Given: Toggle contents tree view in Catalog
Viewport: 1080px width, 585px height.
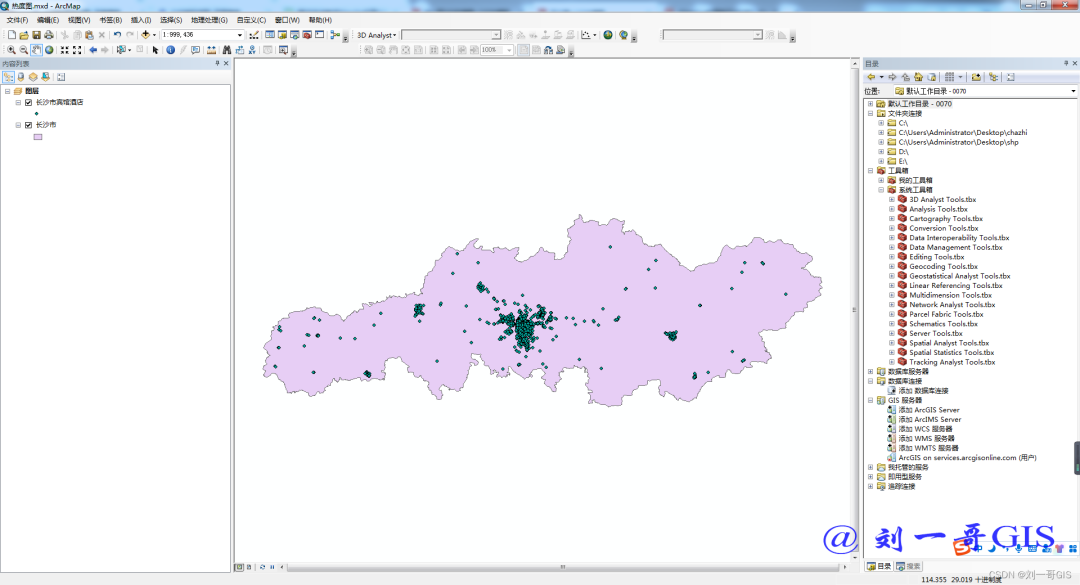Looking at the screenshot, I should coord(993,77).
